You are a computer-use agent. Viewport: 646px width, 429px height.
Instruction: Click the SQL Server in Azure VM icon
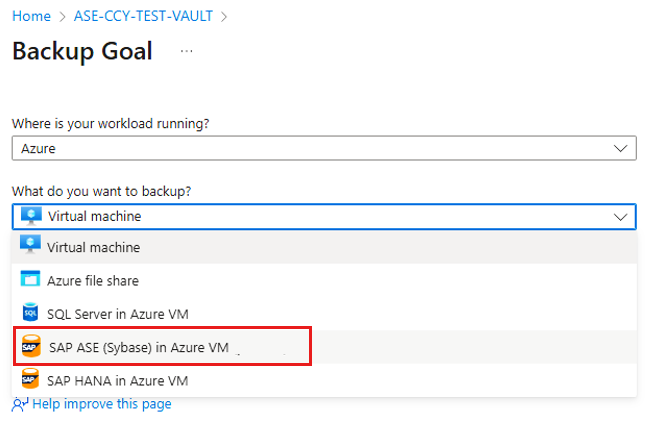pyautogui.click(x=29, y=314)
